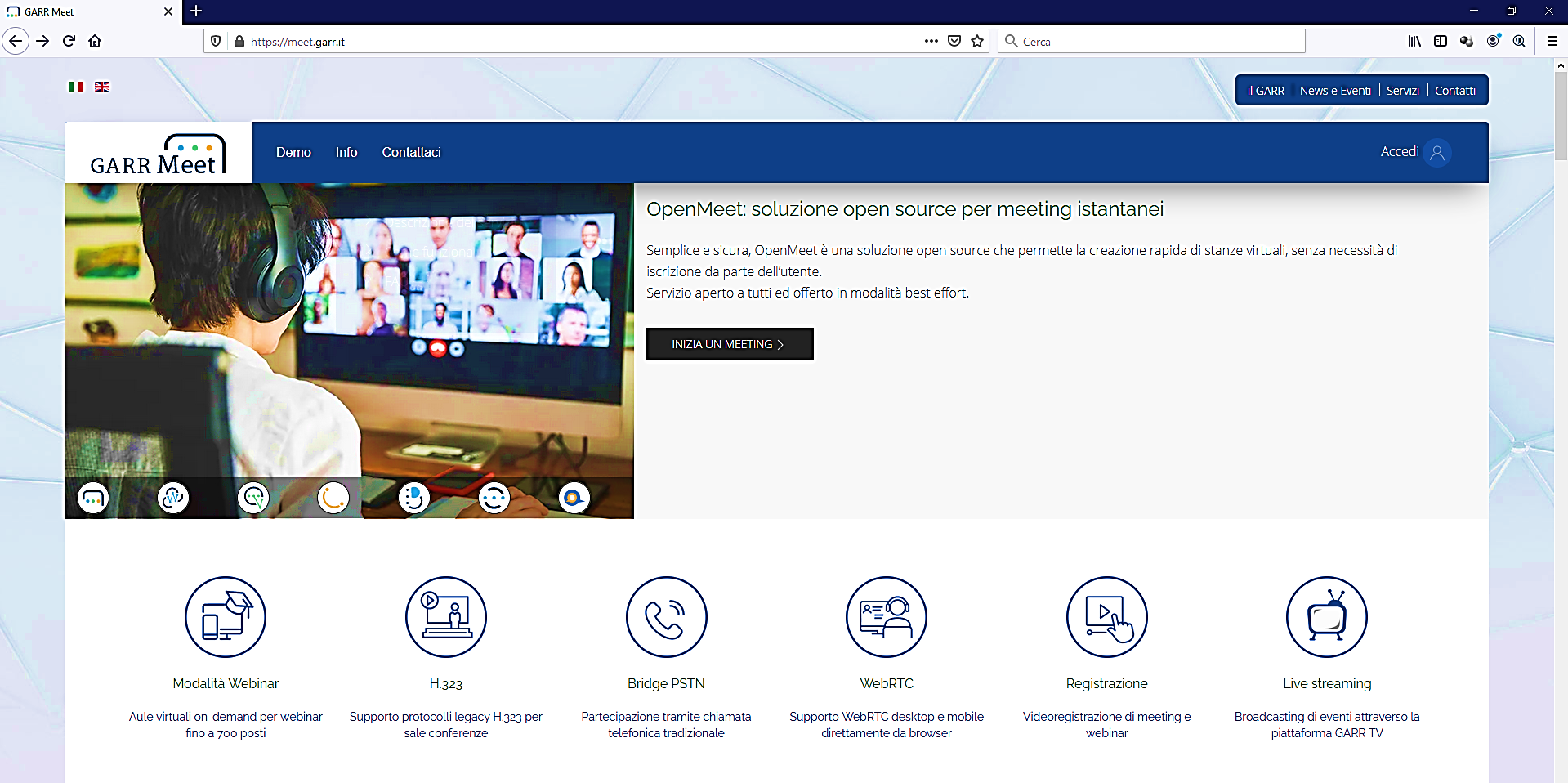
Task: Switch site language to English flag
Action: click(x=102, y=87)
